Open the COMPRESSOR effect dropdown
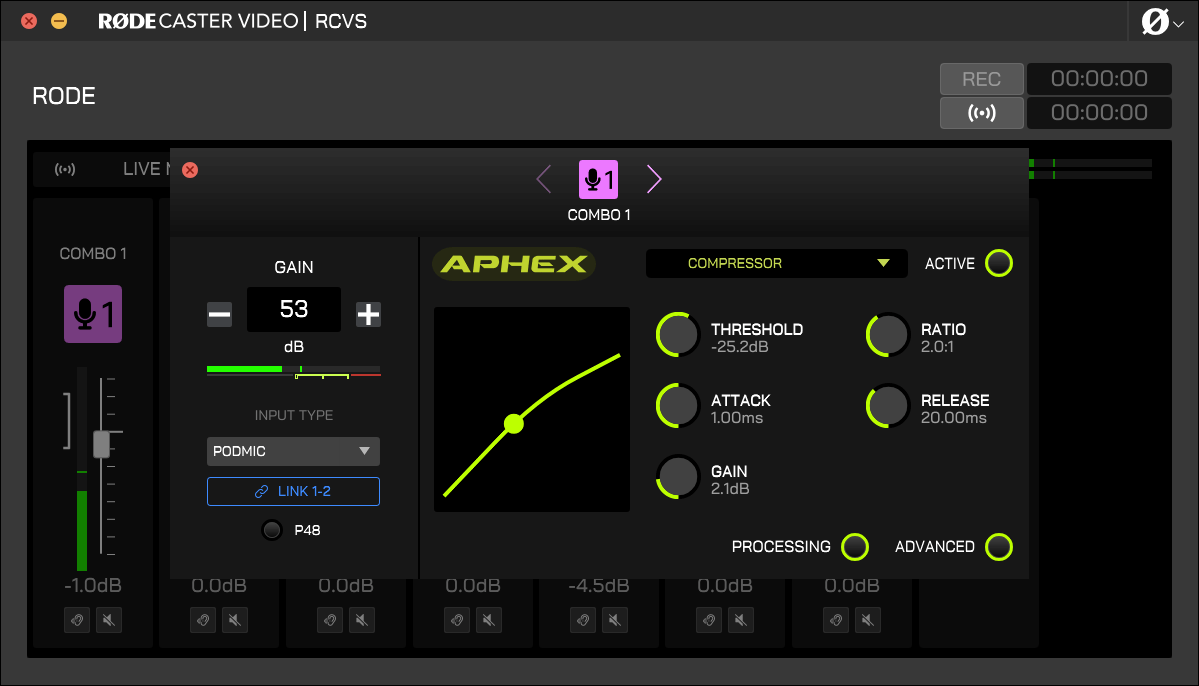The image size is (1199, 686). tap(776, 263)
